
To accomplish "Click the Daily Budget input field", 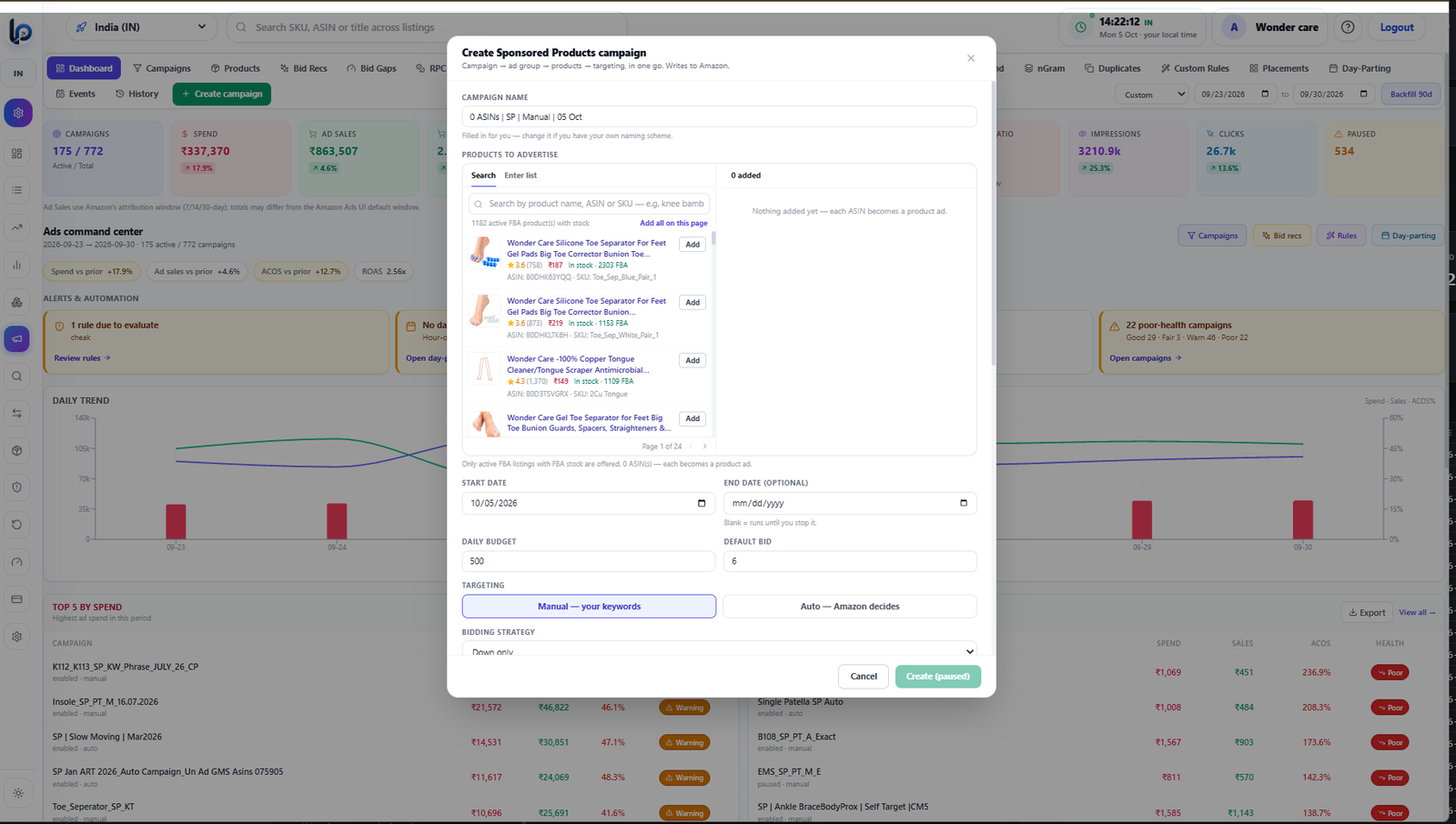I will [x=589, y=561].
